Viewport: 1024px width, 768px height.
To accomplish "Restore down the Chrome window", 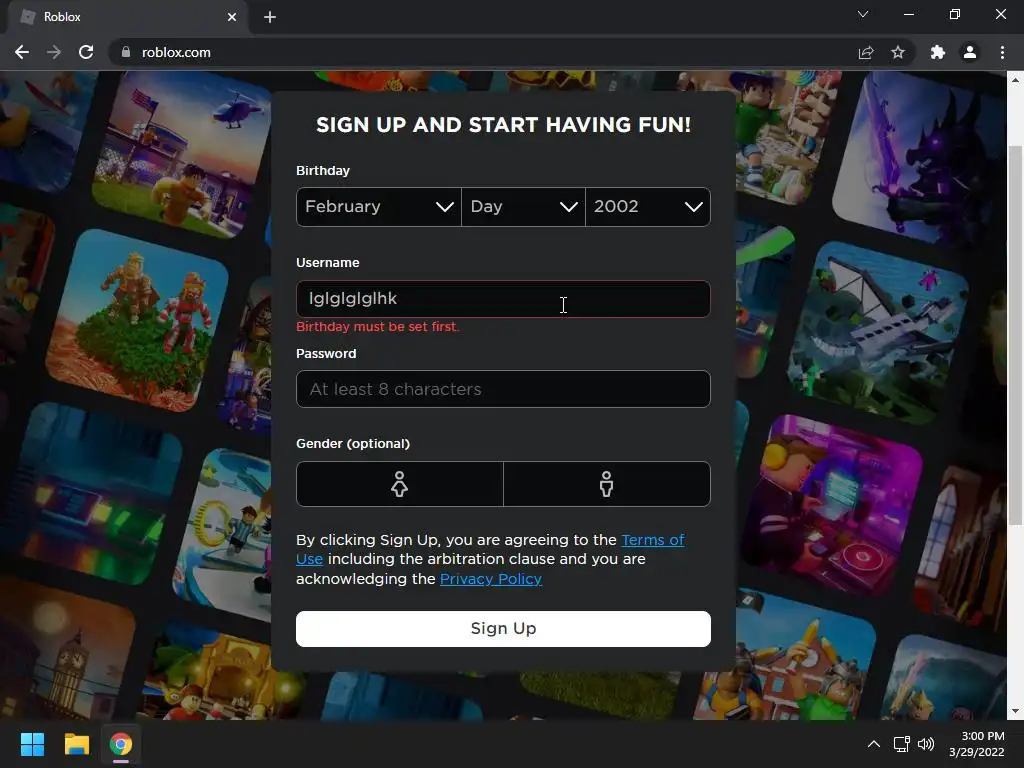I will pyautogui.click(x=955, y=14).
